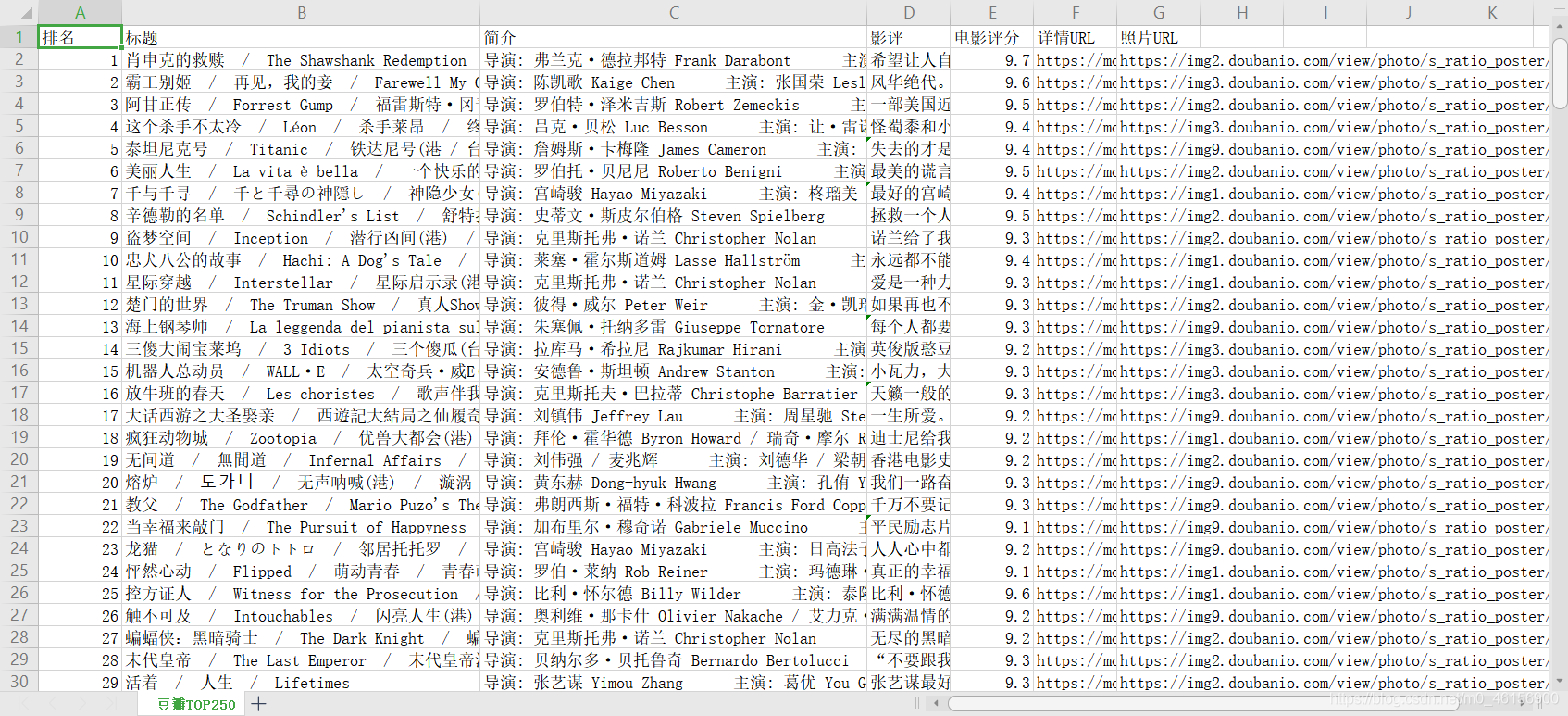
Task: Click The Dark Knight title cell
Action: click(302, 638)
